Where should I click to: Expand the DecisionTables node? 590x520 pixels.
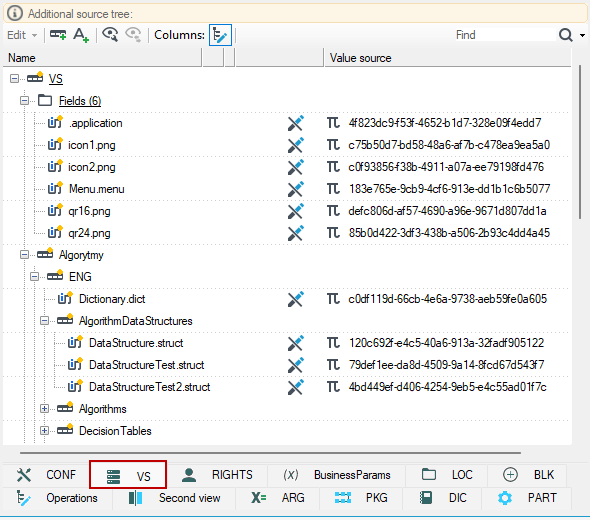click(x=44, y=431)
